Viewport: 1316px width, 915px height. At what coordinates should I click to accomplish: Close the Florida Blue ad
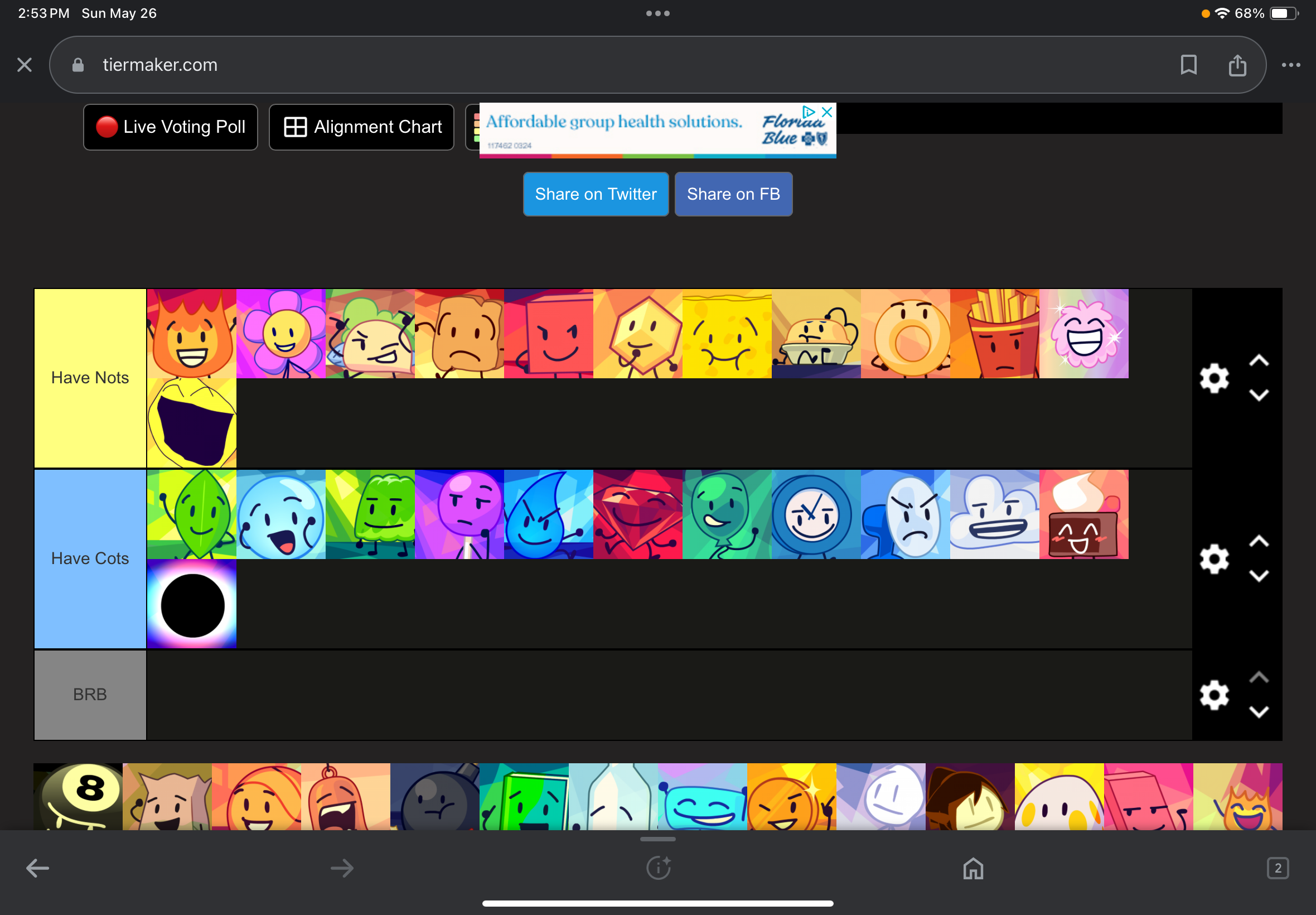point(827,112)
